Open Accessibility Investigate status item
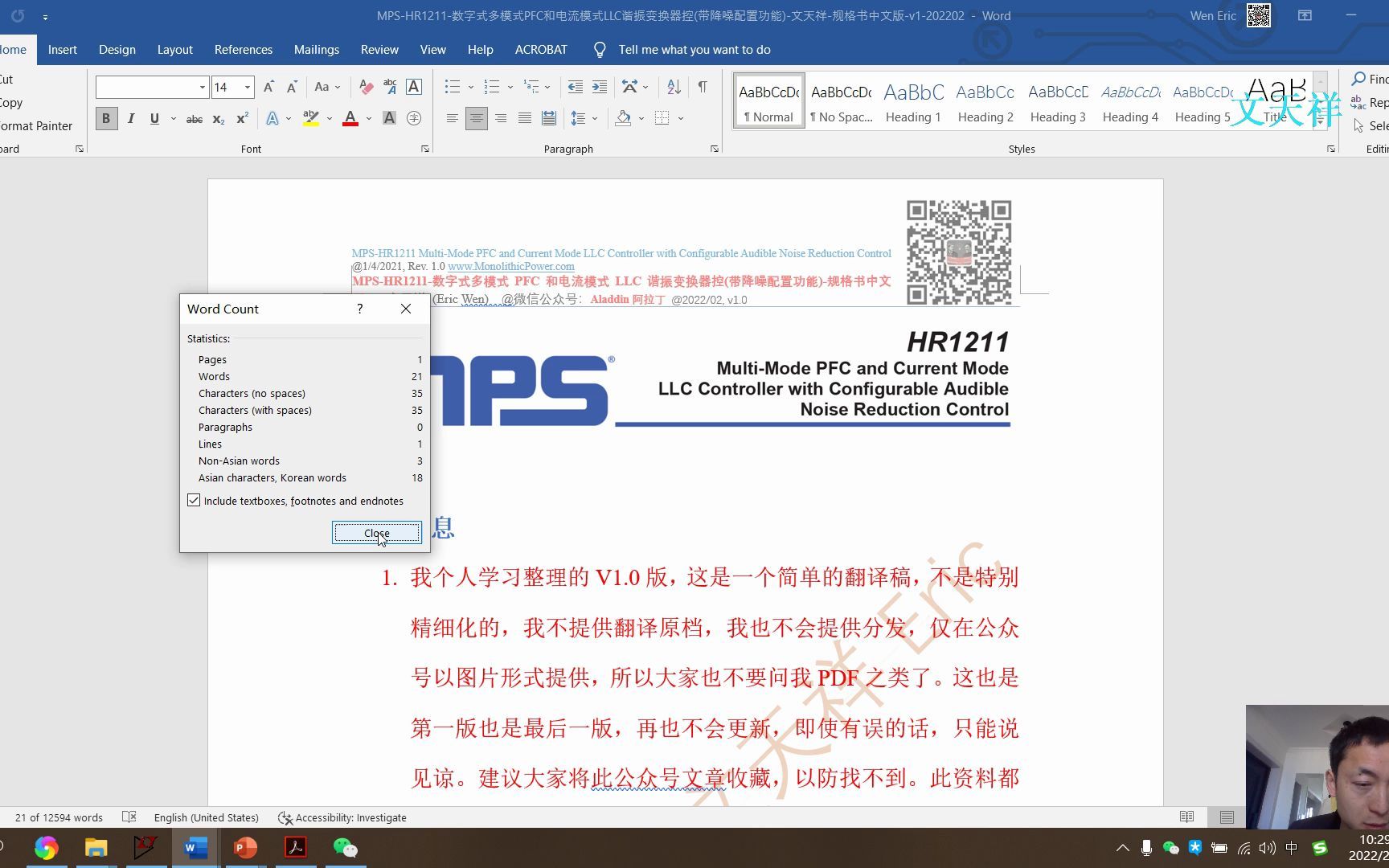Image resolution: width=1389 pixels, height=868 pixels. pos(342,817)
